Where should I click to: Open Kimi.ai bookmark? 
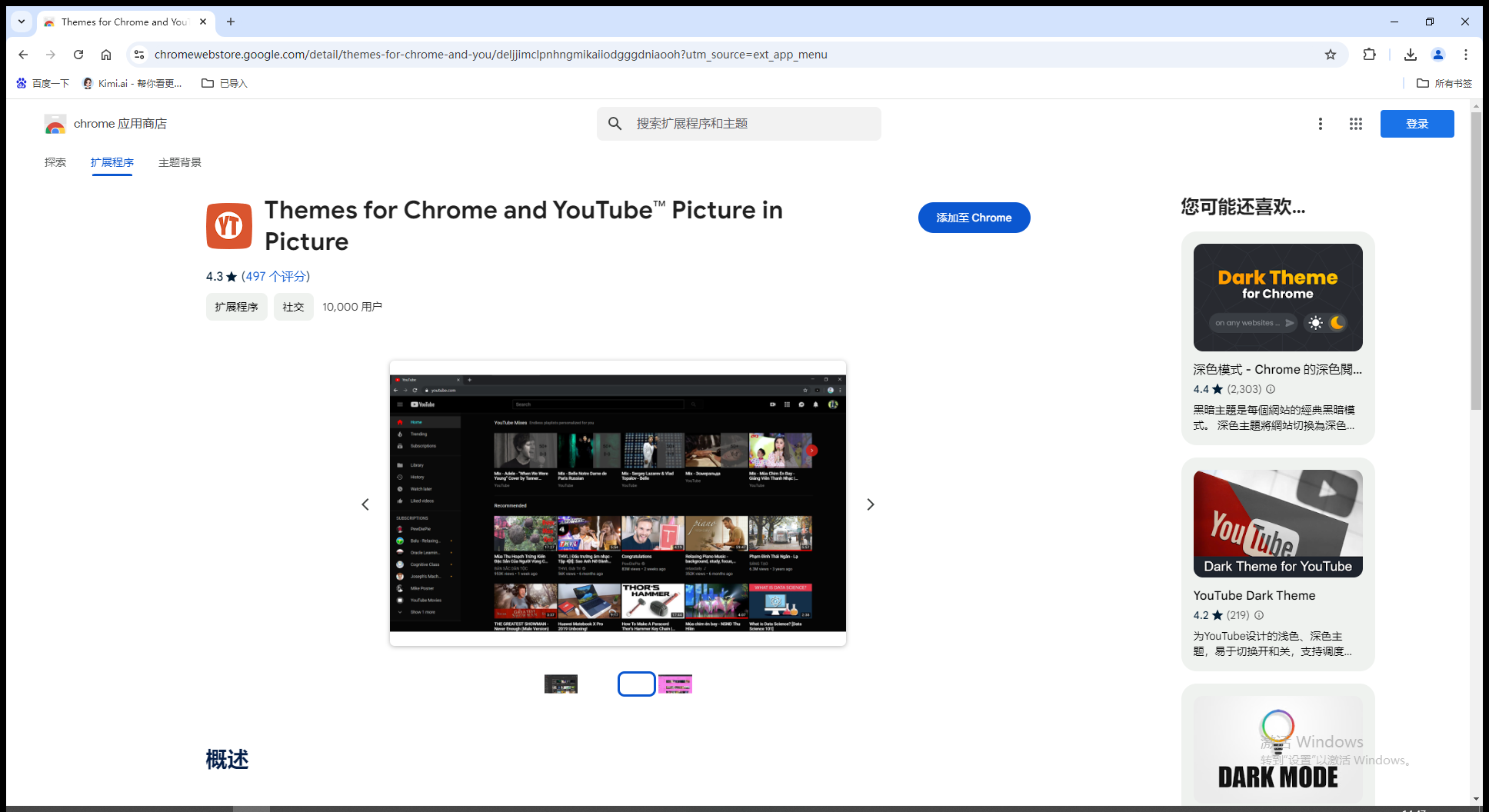[132, 83]
